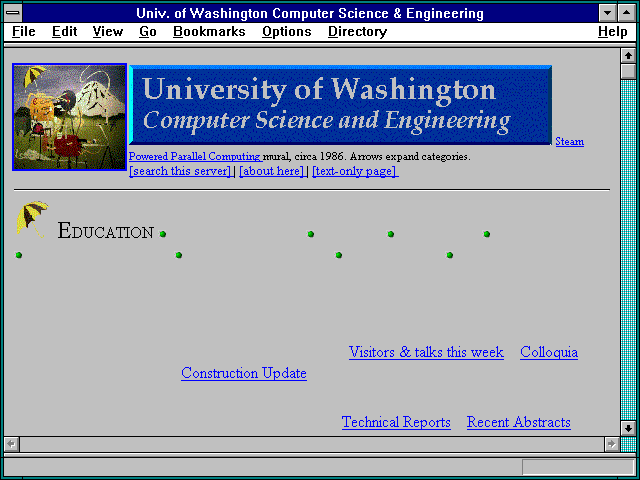
Task: Open the search this server link
Action: 180,171
